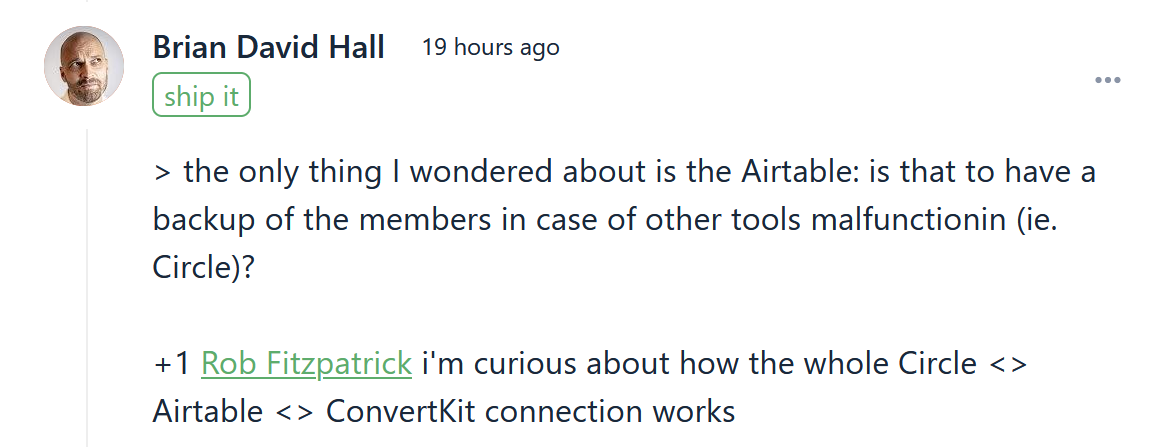Click the "19 hours ago" timestamp
1171x447 pixels.
(490, 47)
